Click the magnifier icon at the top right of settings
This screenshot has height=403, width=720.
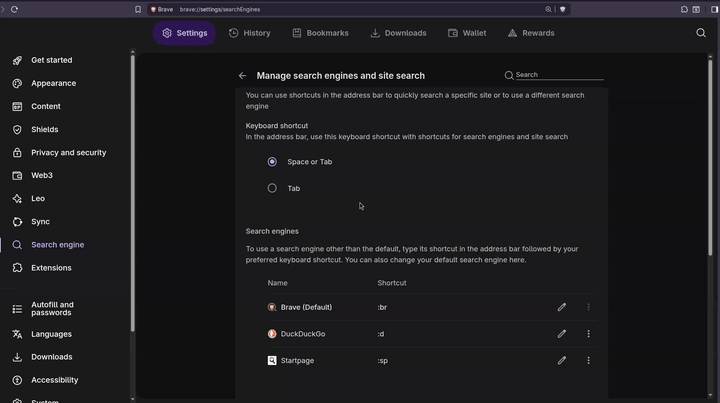tap(701, 33)
